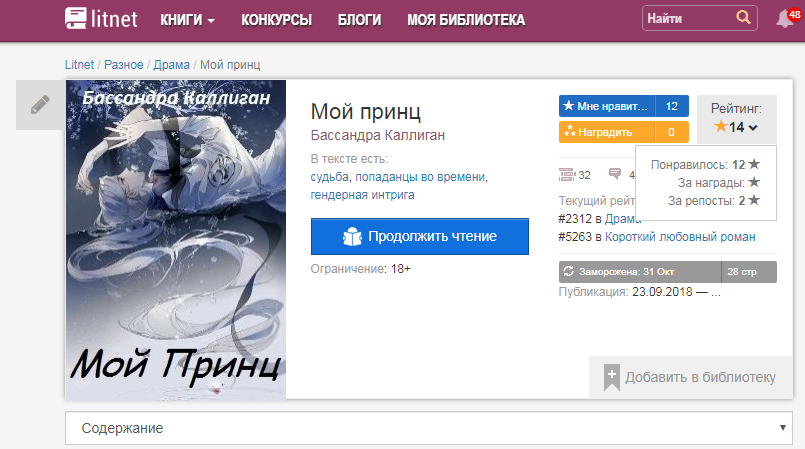
Task: Open author link Бассандра Каллиган
Action: click(378, 135)
